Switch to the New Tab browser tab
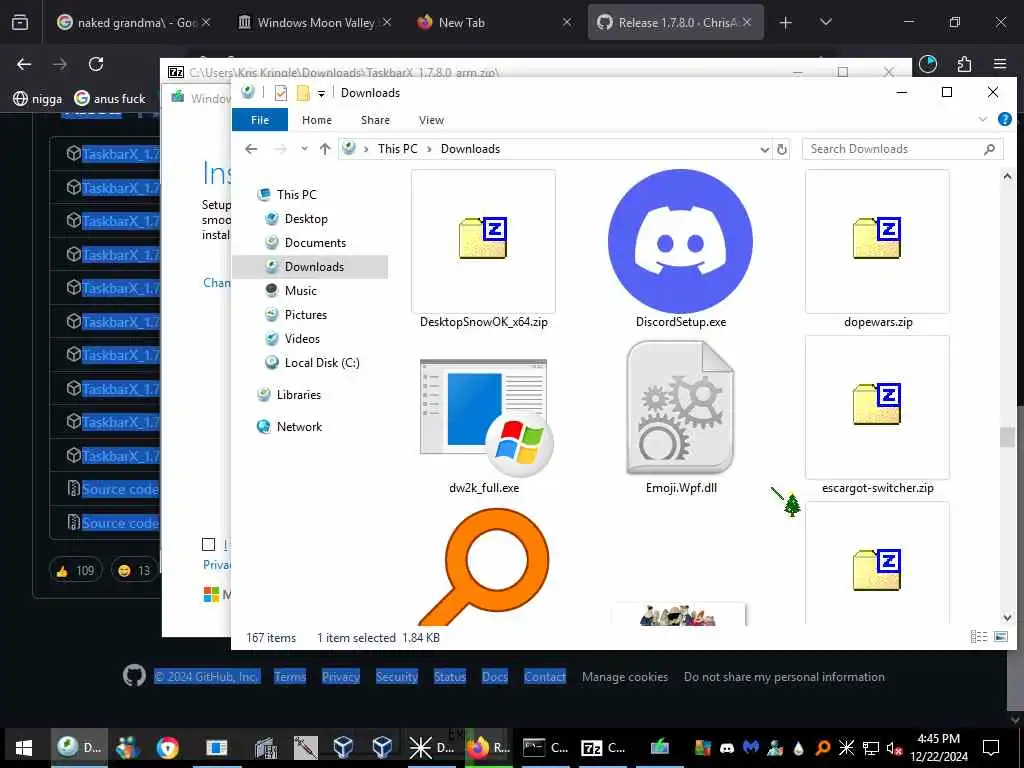The height and width of the screenshot is (768, 1024). point(495,22)
